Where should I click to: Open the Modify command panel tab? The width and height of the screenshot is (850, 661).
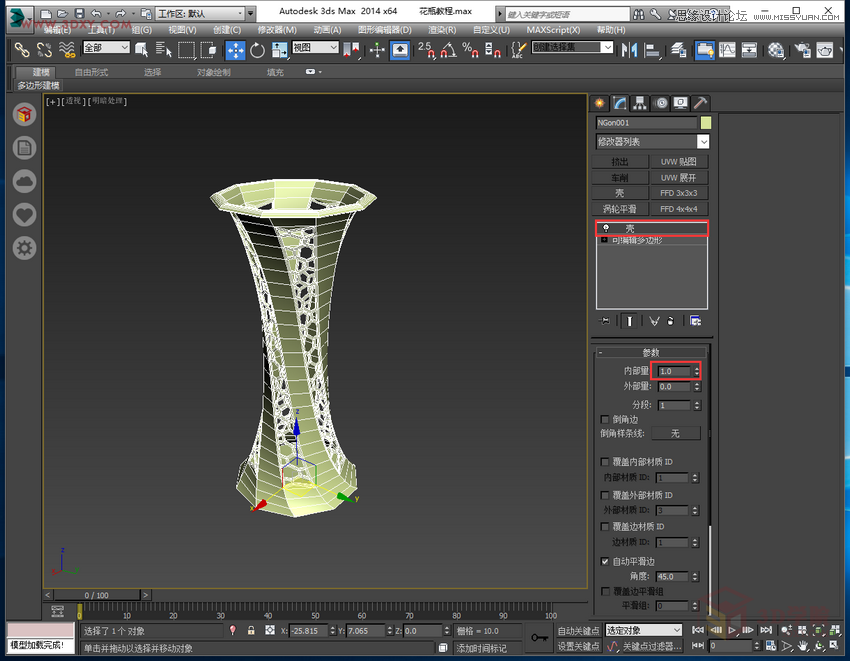[620, 103]
